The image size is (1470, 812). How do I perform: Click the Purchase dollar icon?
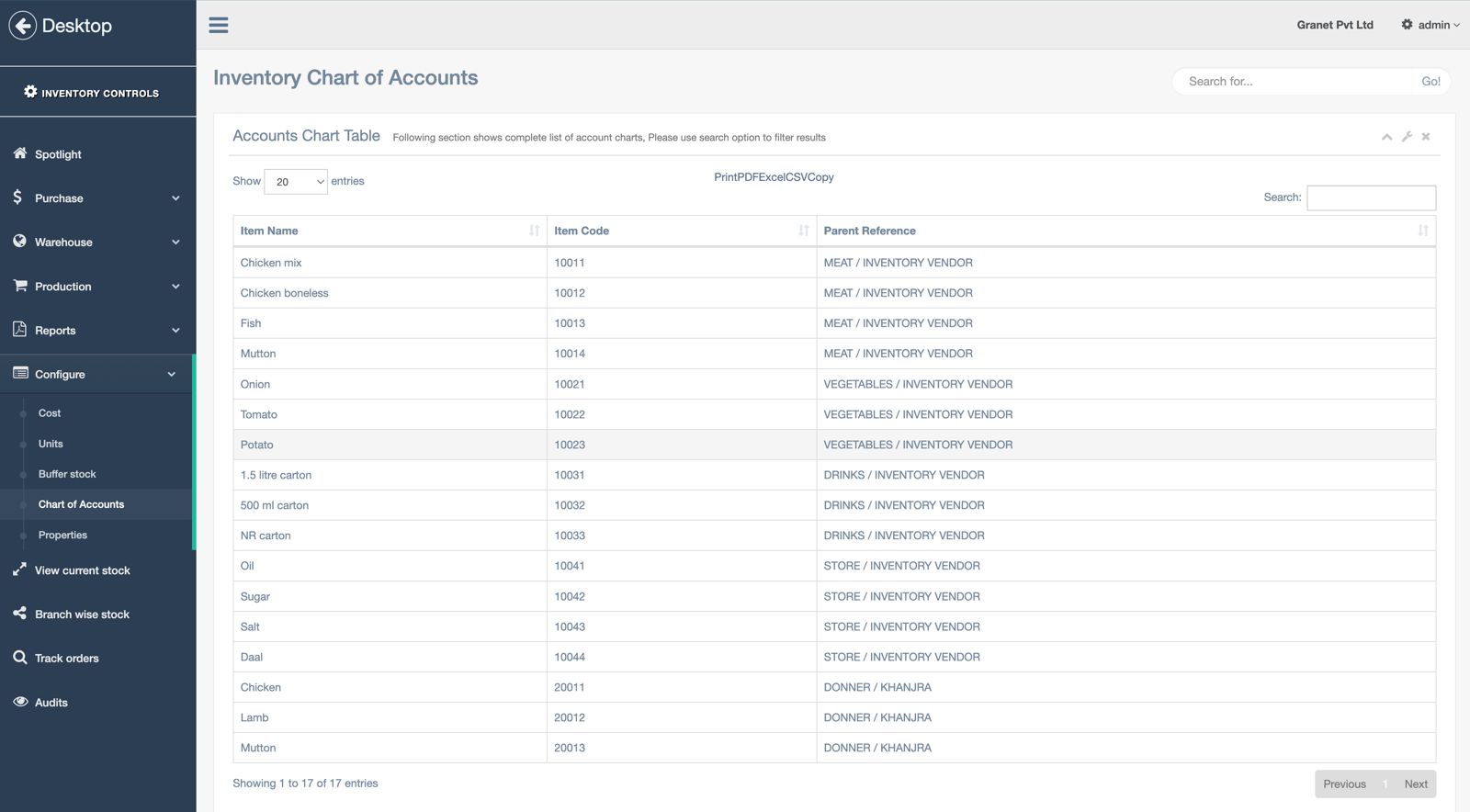(17, 197)
